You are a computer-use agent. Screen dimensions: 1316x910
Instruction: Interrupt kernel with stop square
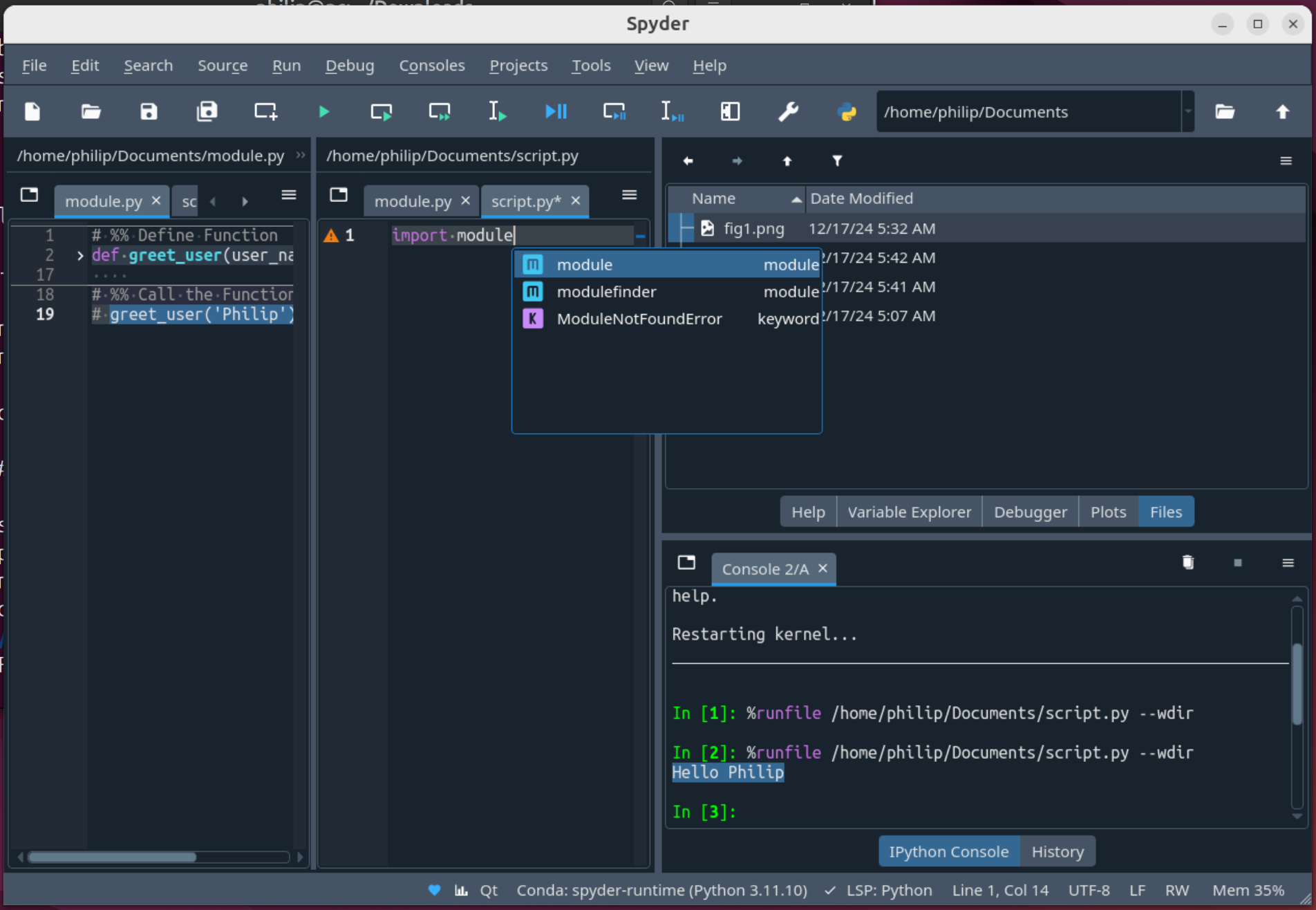point(1238,562)
